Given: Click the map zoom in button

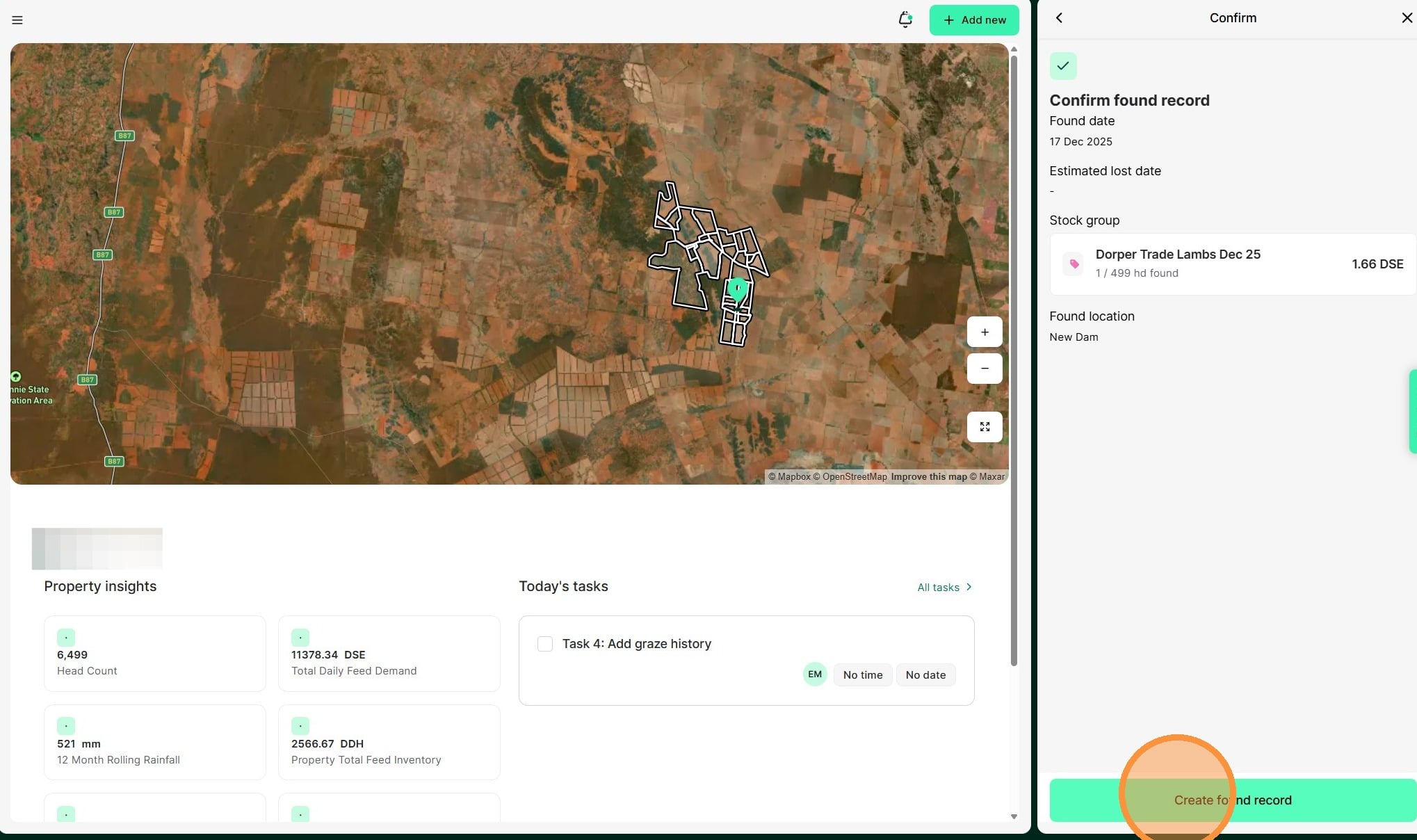Looking at the screenshot, I should coord(984,332).
